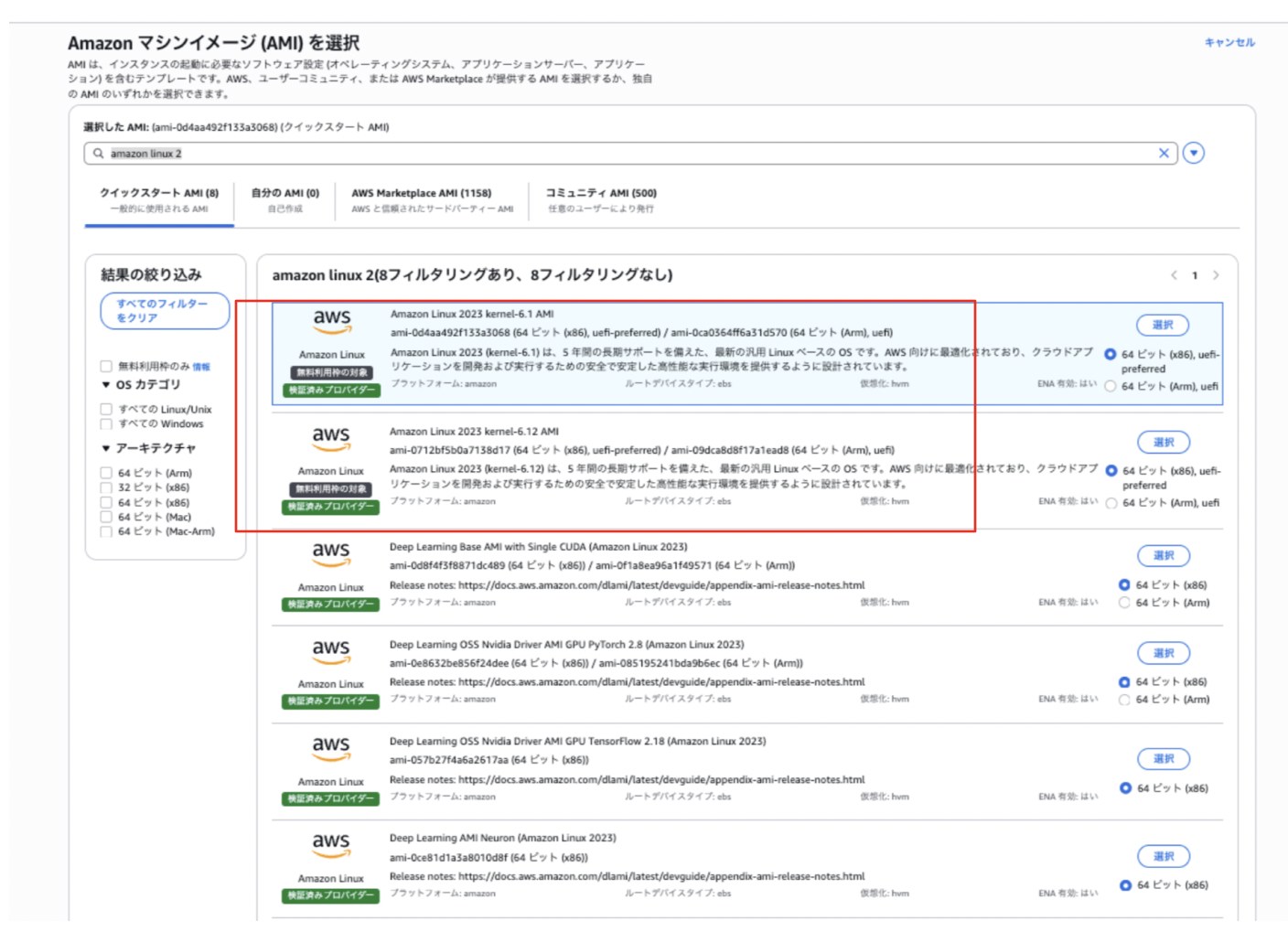The image size is (1288, 942).
Task: Click すべてのフィルターをクリア button
Action: click(x=165, y=311)
